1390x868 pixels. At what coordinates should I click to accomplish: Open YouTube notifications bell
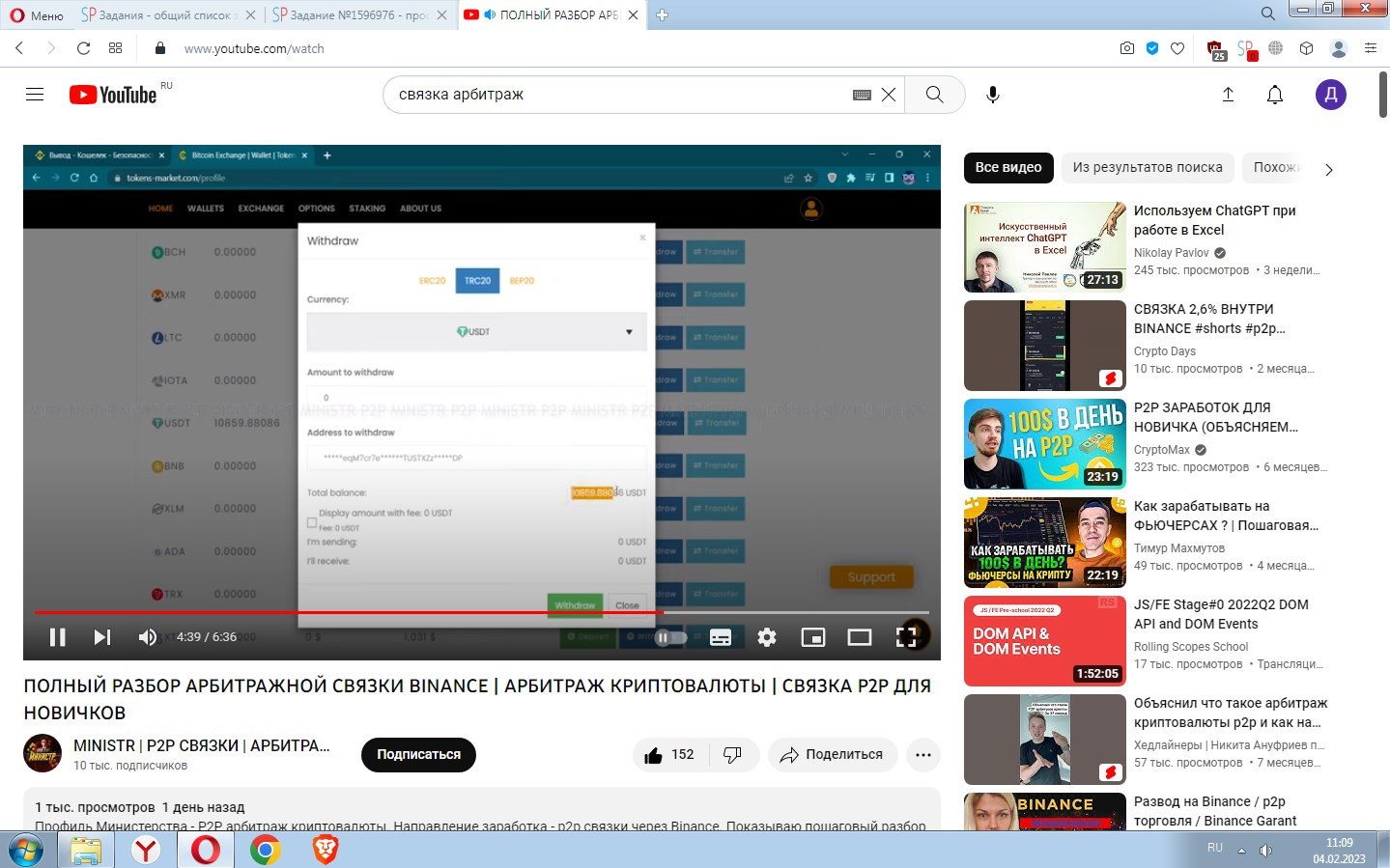click(1275, 95)
